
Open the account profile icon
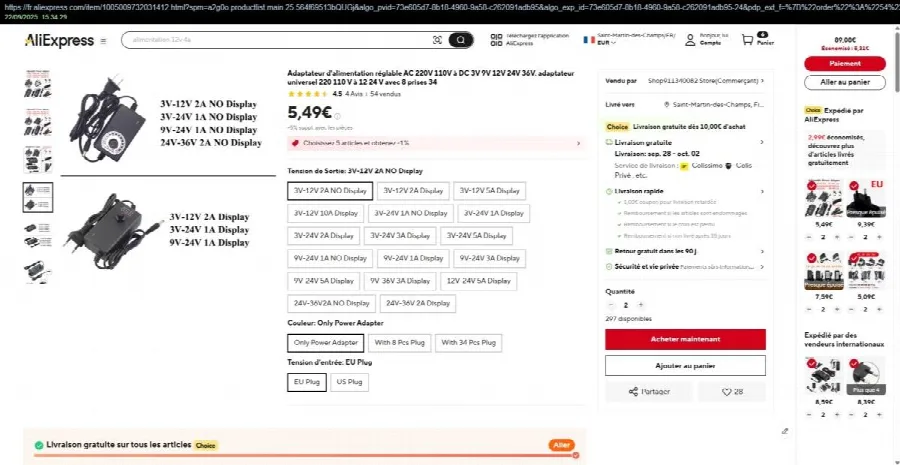(690, 40)
